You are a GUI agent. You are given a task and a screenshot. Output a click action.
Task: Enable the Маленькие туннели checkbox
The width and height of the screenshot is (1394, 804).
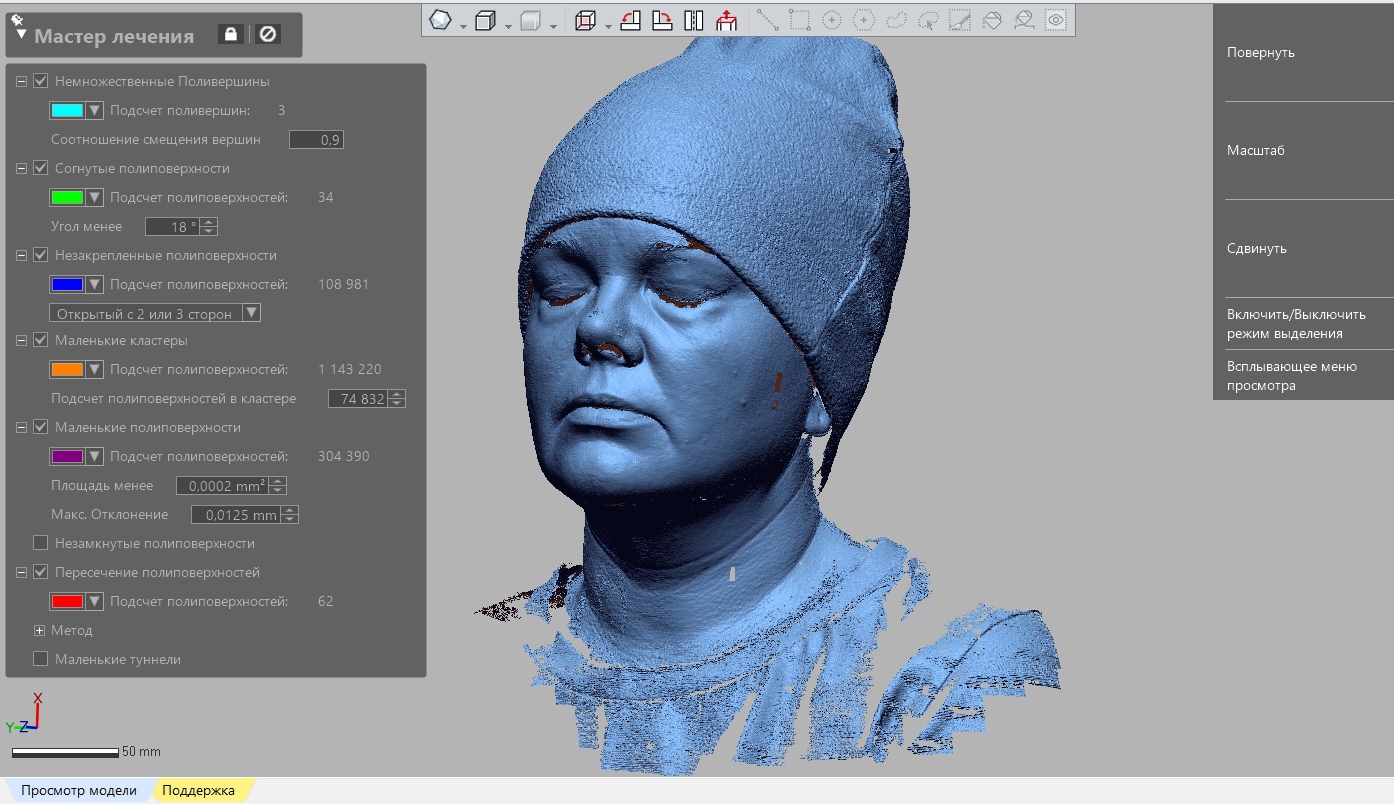pyautogui.click(x=41, y=658)
